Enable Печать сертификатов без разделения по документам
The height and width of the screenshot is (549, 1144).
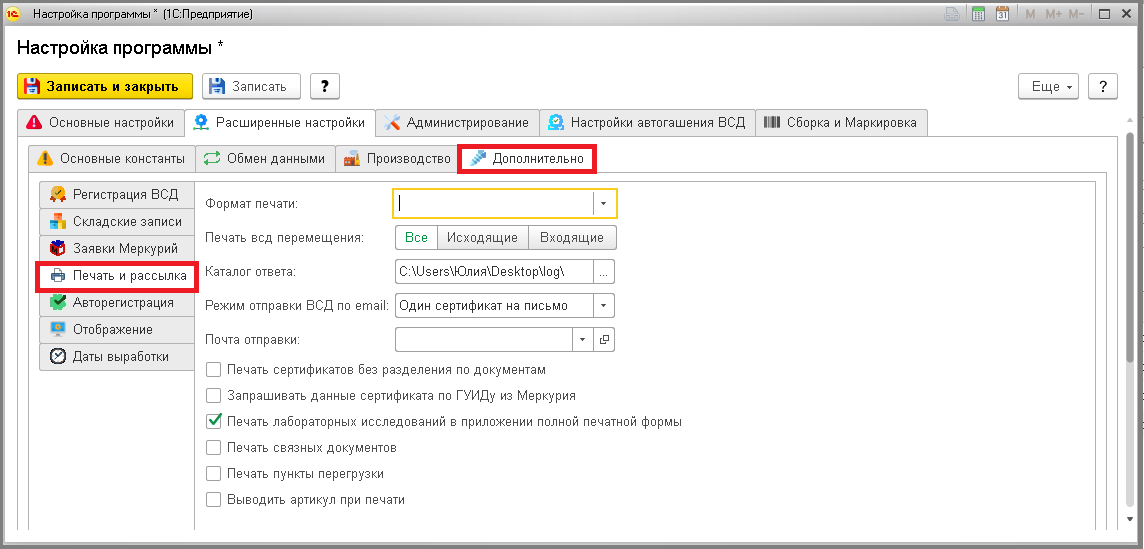point(213,369)
